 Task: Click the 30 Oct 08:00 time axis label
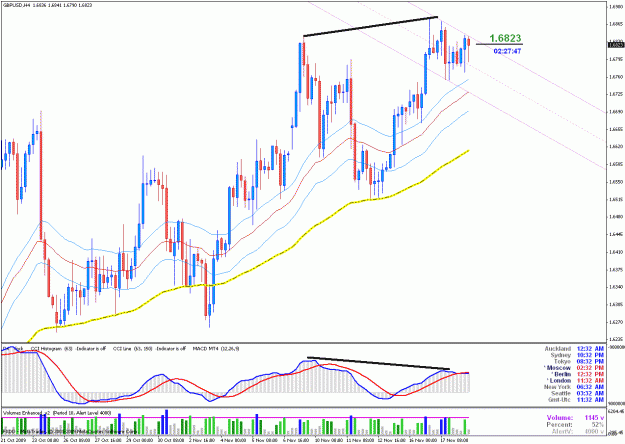click(x=170, y=440)
